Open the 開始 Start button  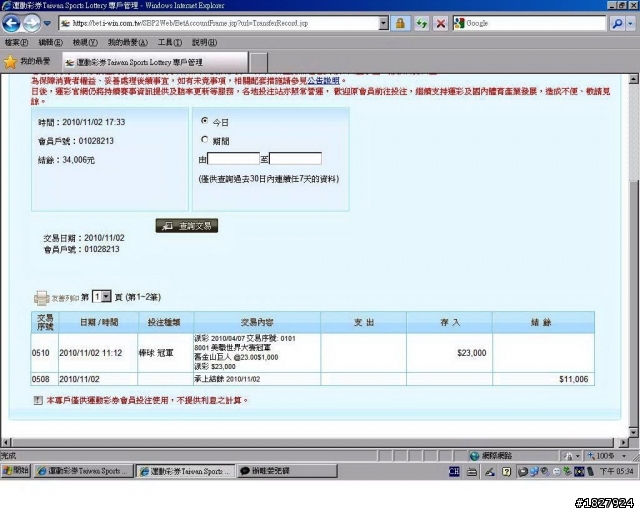click(16, 471)
